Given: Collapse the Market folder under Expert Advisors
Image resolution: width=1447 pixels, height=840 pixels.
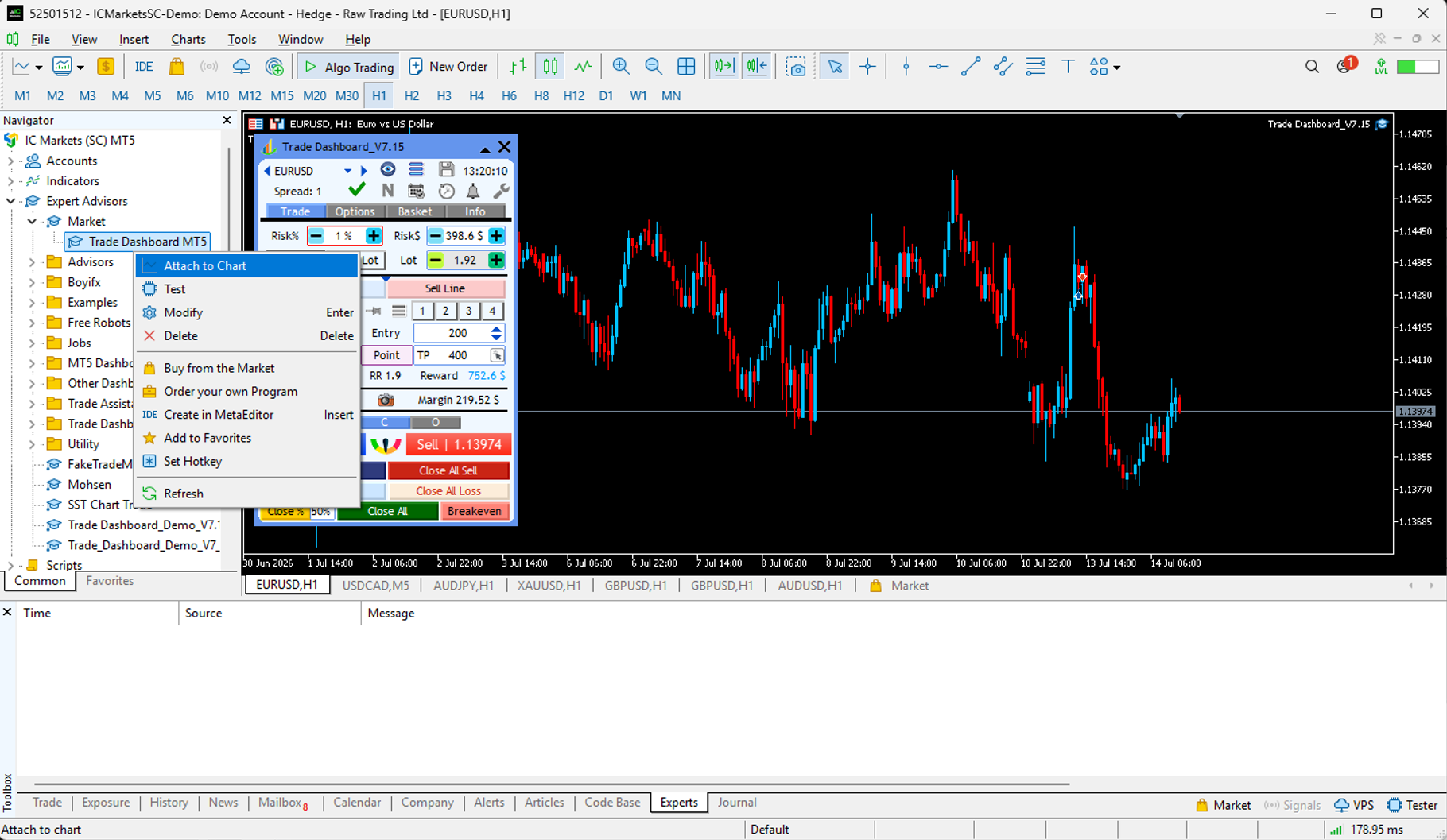Looking at the screenshot, I should tap(32, 222).
